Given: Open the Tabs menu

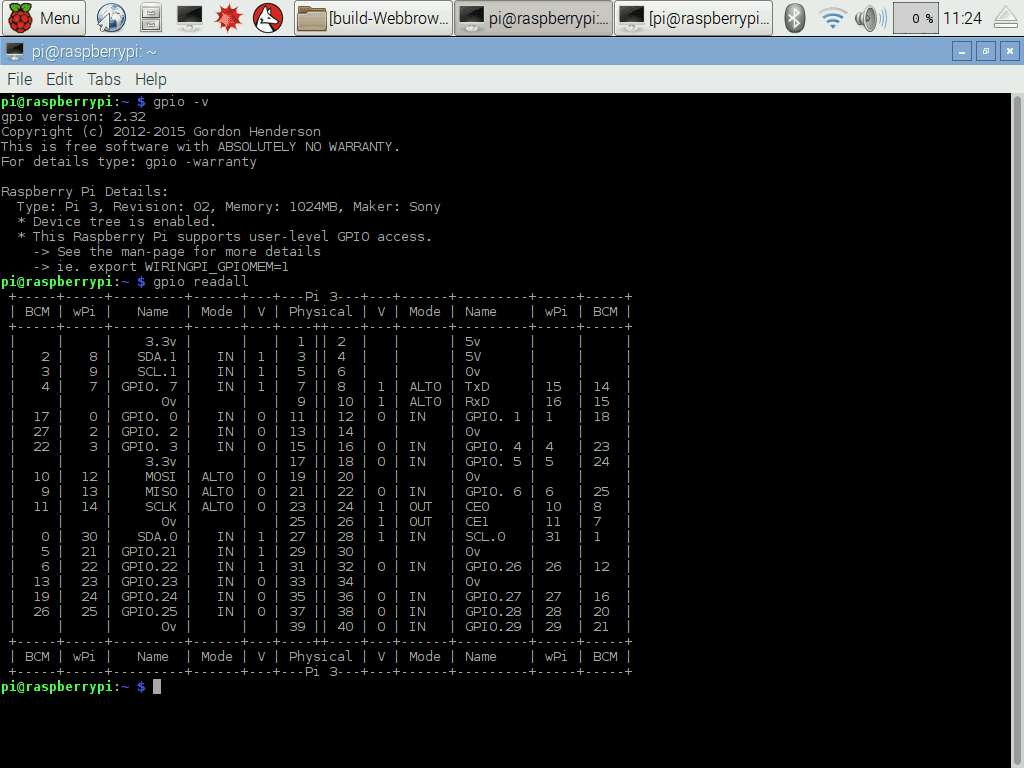Looking at the screenshot, I should (x=103, y=79).
